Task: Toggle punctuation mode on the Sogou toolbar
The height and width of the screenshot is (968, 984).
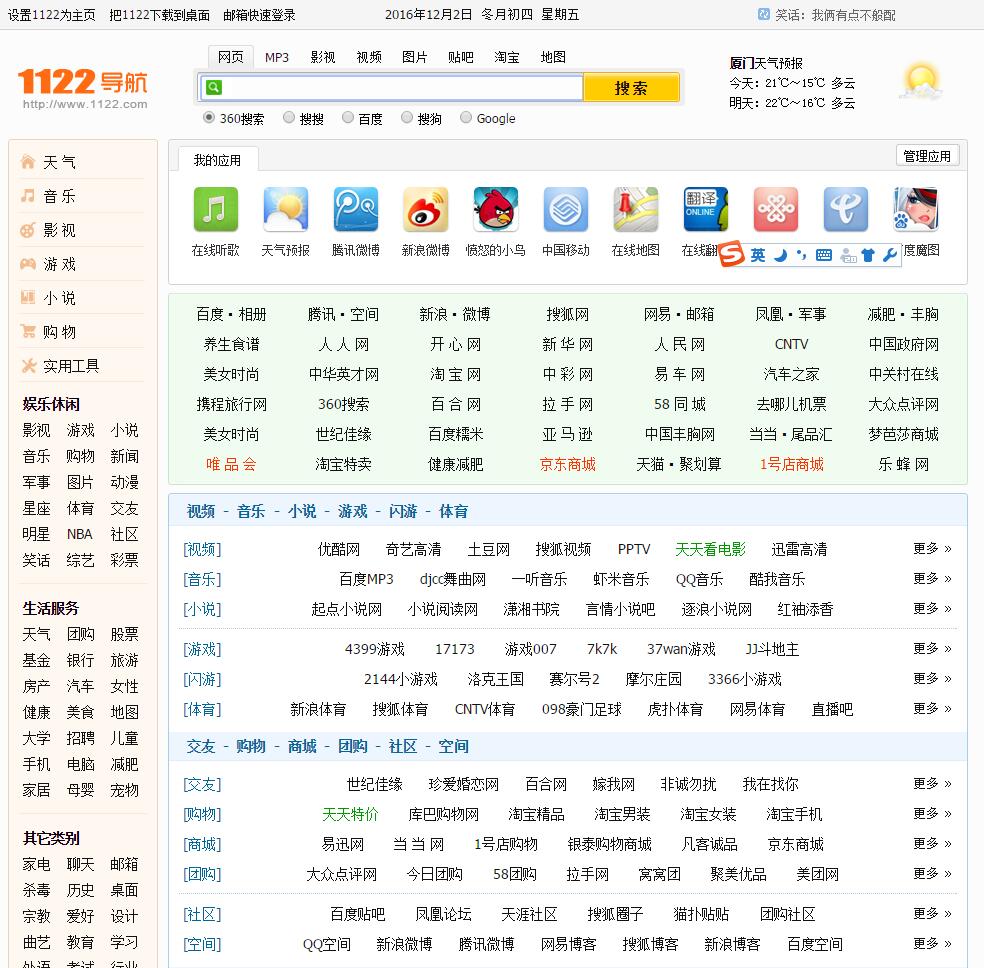Action: point(801,255)
